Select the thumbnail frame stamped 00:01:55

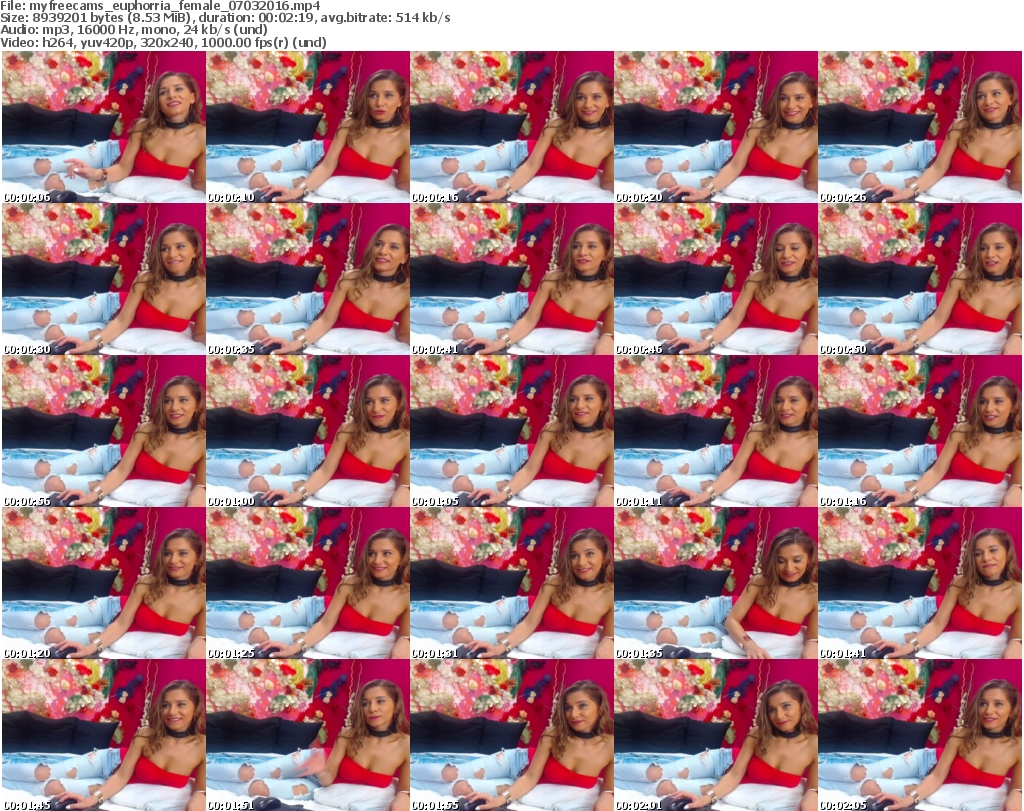[512, 735]
